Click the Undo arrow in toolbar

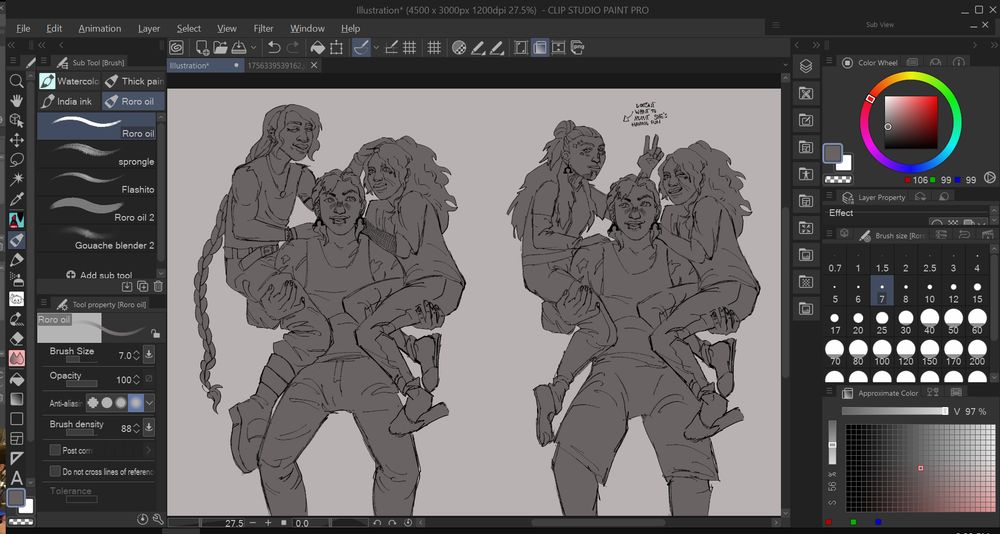273,47
